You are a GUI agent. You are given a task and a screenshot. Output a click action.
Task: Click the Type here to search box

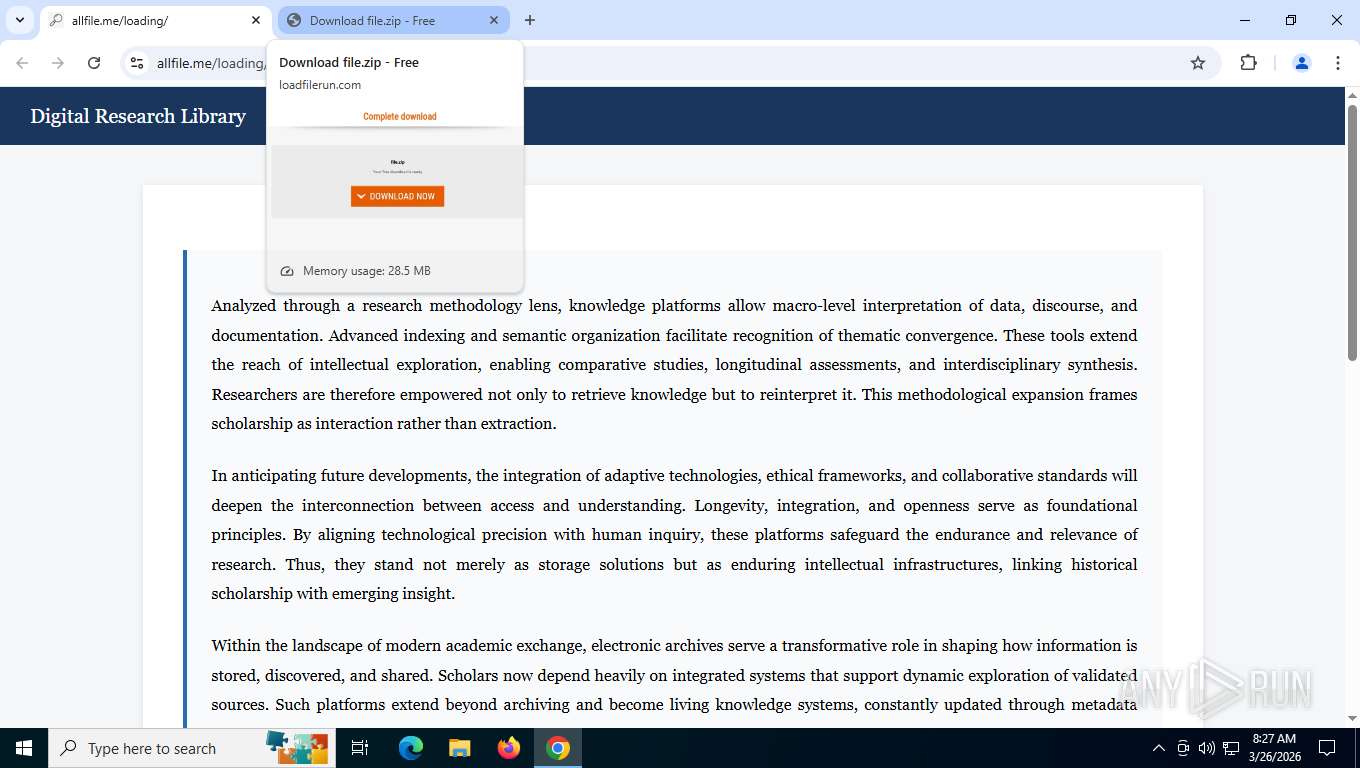pos(192,748)
